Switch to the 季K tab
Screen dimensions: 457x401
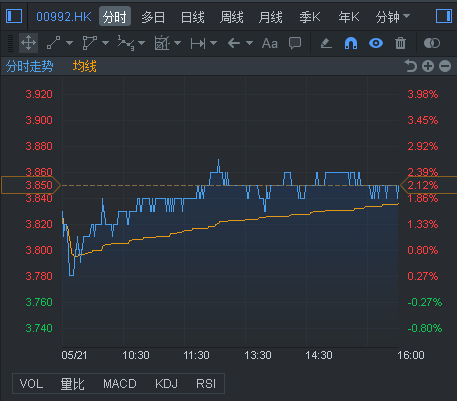click(x=310, y=17)
